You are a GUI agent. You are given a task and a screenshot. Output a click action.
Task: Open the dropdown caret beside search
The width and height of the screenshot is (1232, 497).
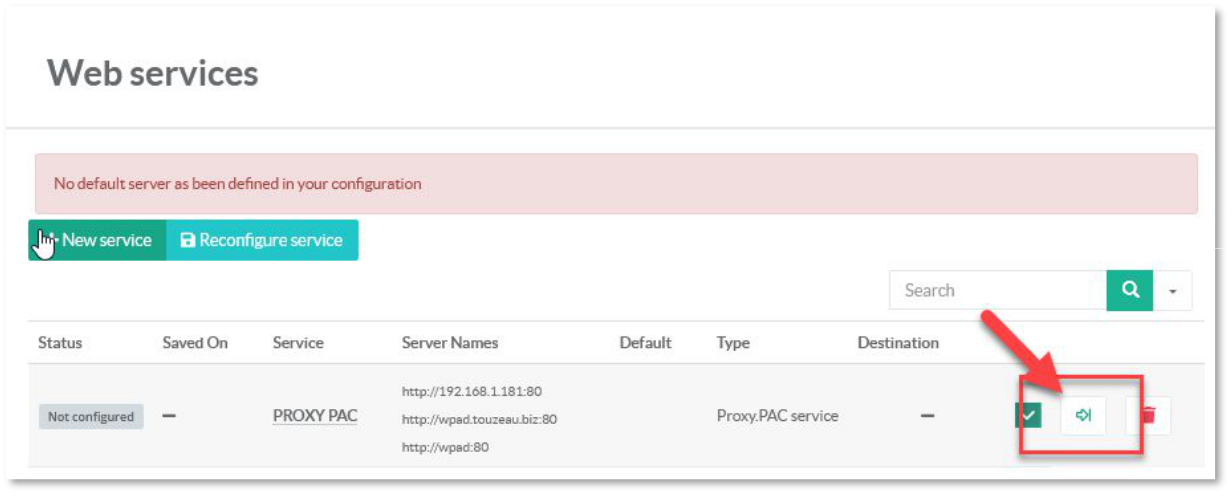(x=1172, y=291)
